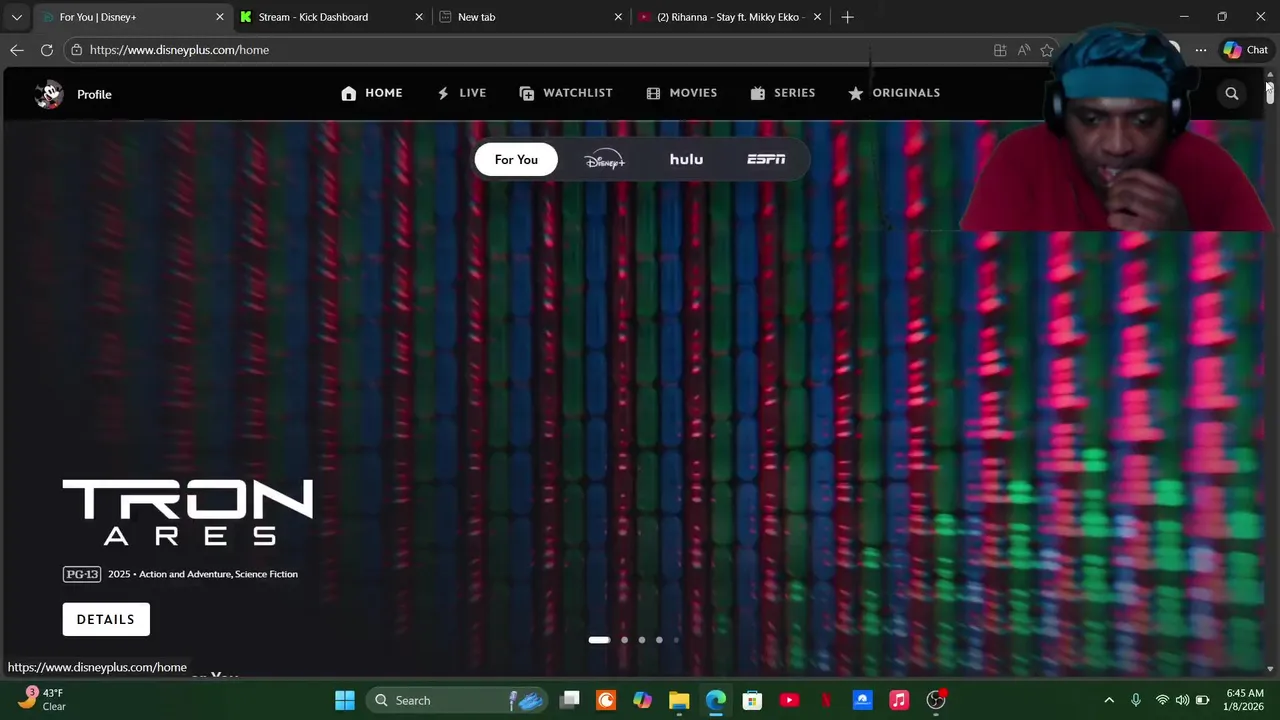This screenshot has width=1280, height=720.
Task: Click page scrollbar down arrow
Action: click(x=1270, y=669)
